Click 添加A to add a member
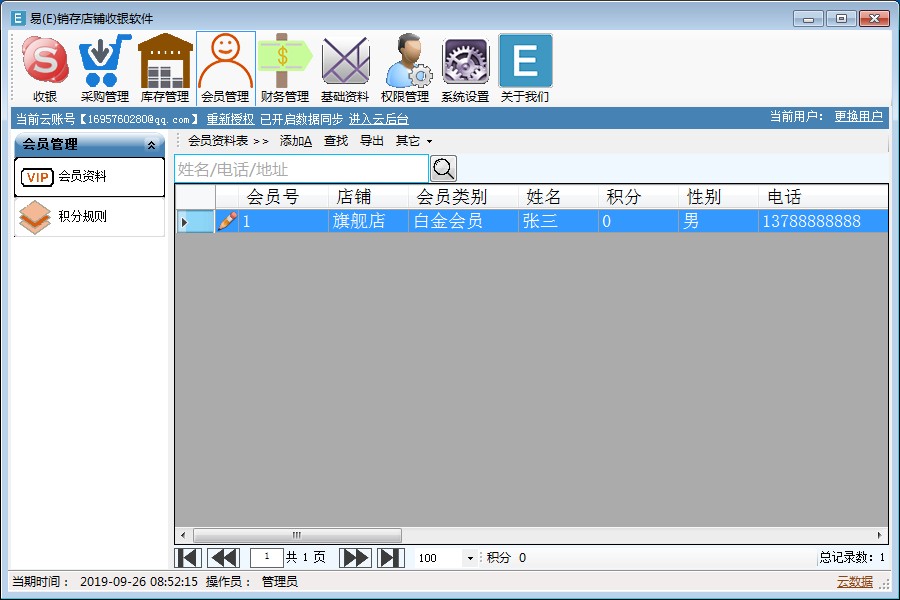This screenshot has width=900, height=600. coord(296,141)
